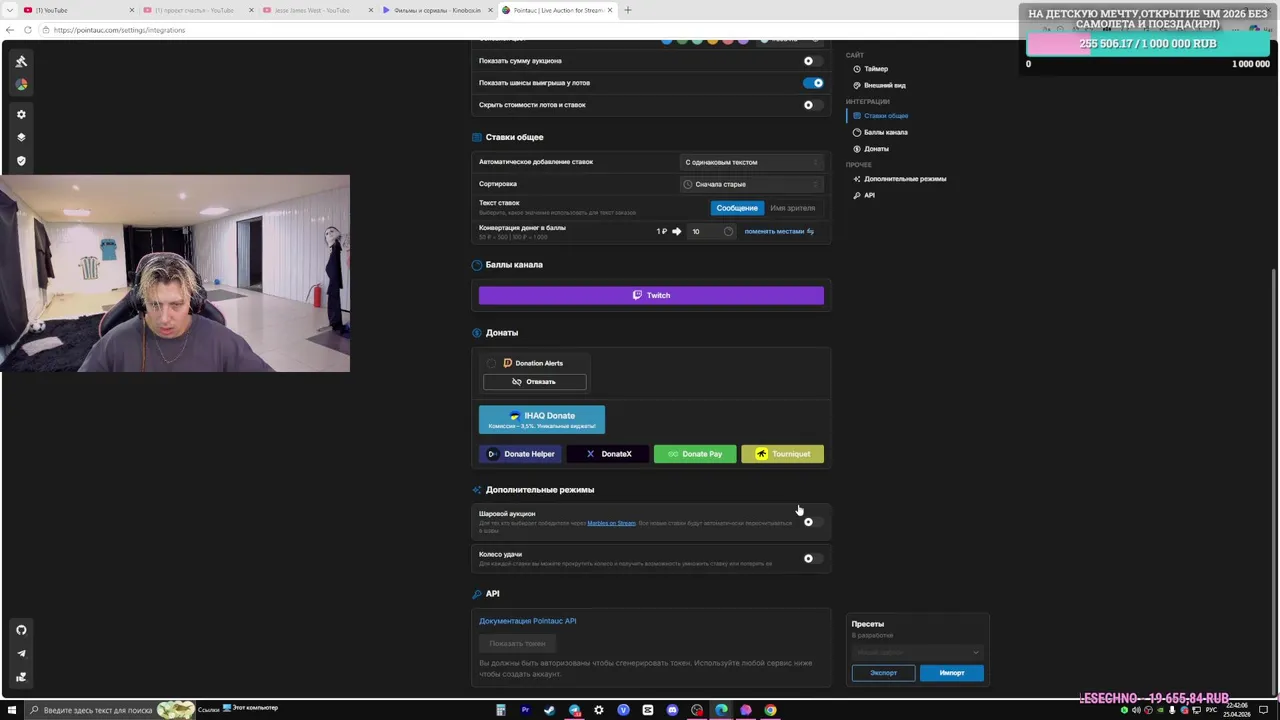This screenshot has width=1280, height=720.
Task: Connect Donate Helper integration
Action: click(x=521, y=454)
